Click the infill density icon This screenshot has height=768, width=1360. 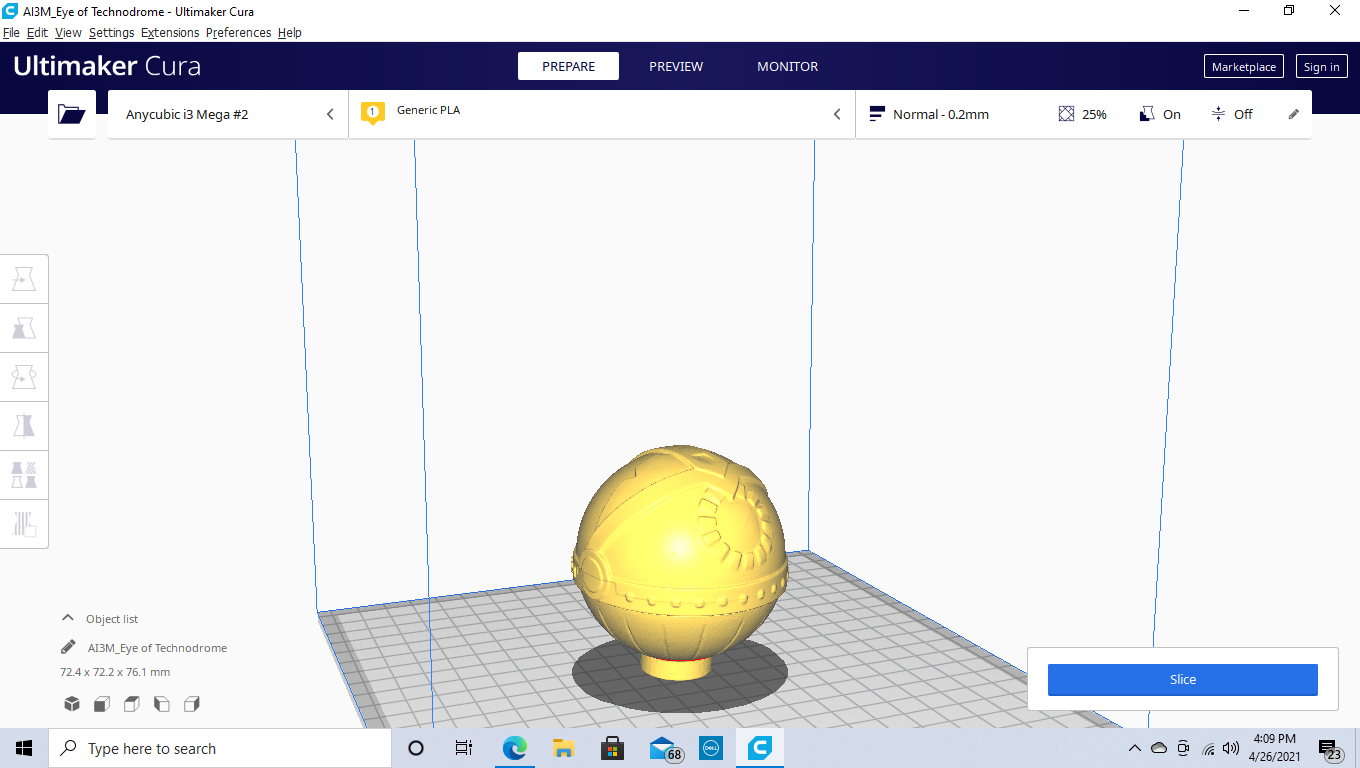click(x=1066, y=114)
